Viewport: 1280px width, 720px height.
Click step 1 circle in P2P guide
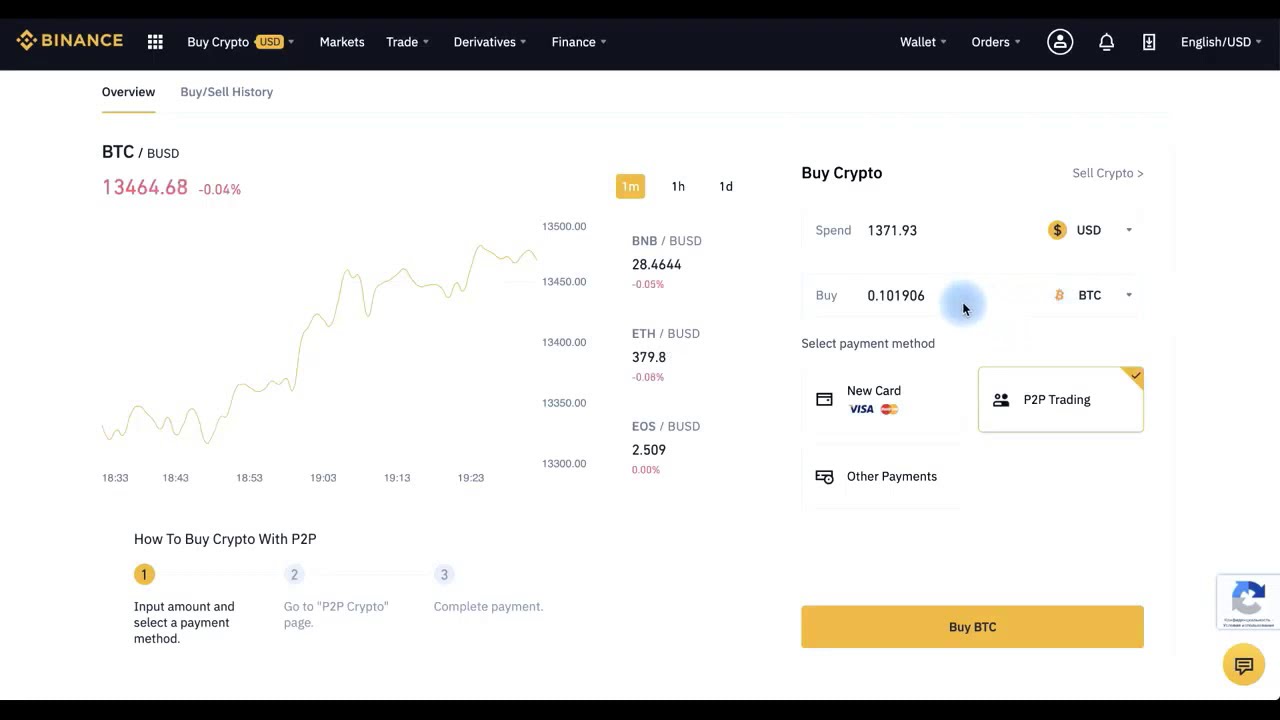click(144, 574)
